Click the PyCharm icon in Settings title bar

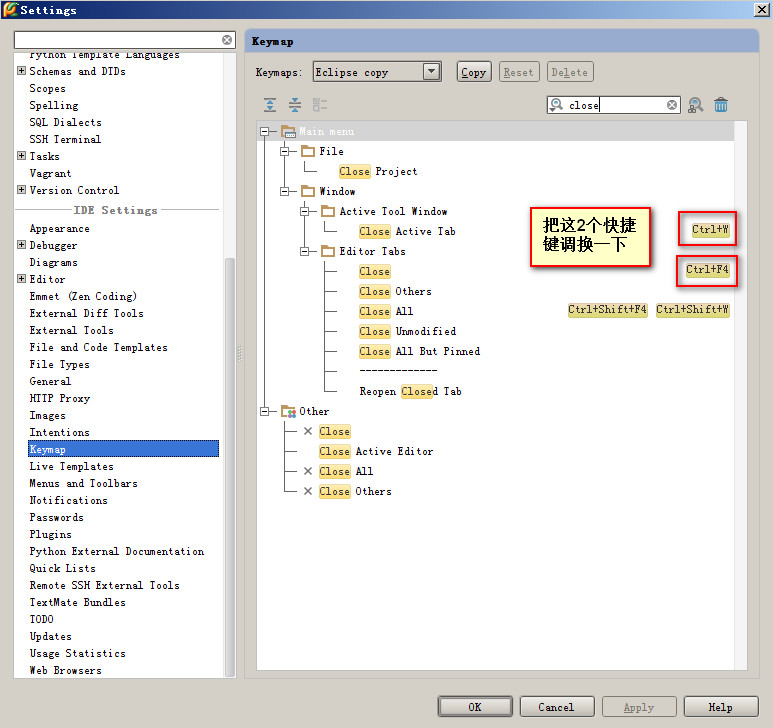click(10, 9)
